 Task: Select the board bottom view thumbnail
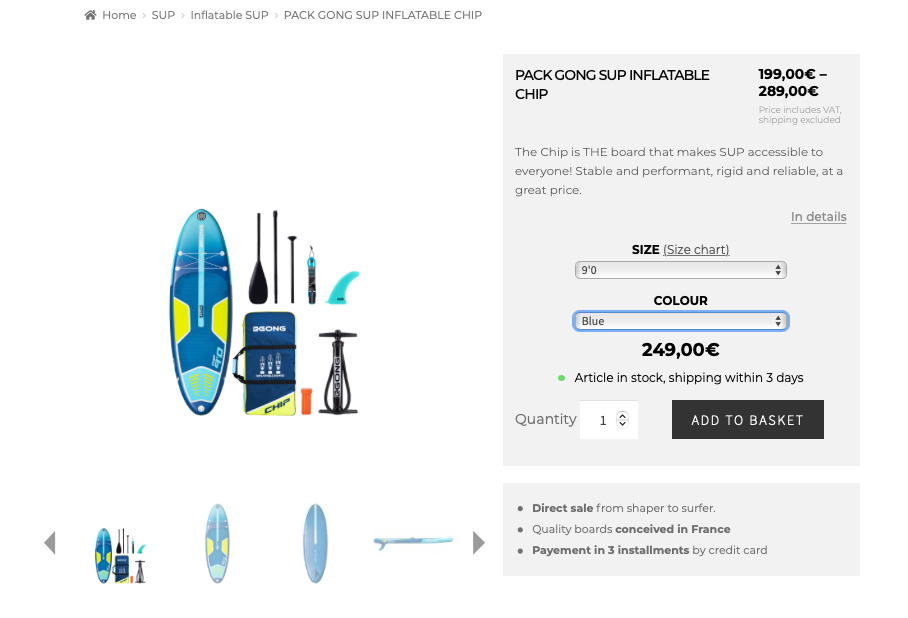tap(315, 543)
